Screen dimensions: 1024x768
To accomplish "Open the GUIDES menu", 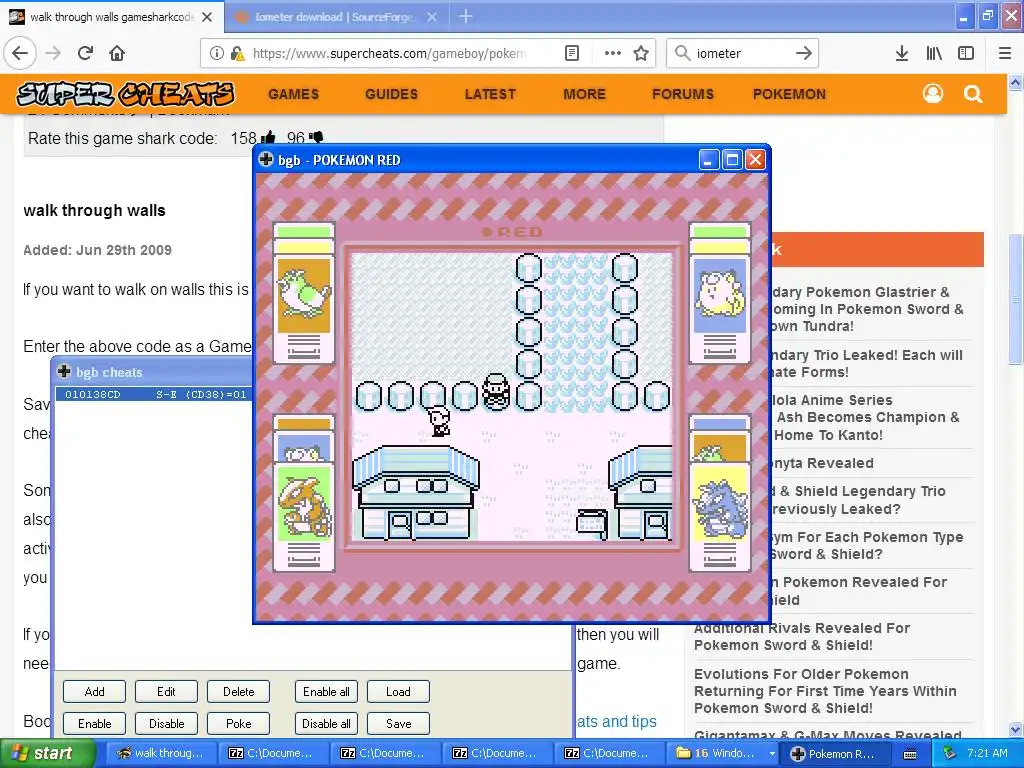I will point(391,94).
